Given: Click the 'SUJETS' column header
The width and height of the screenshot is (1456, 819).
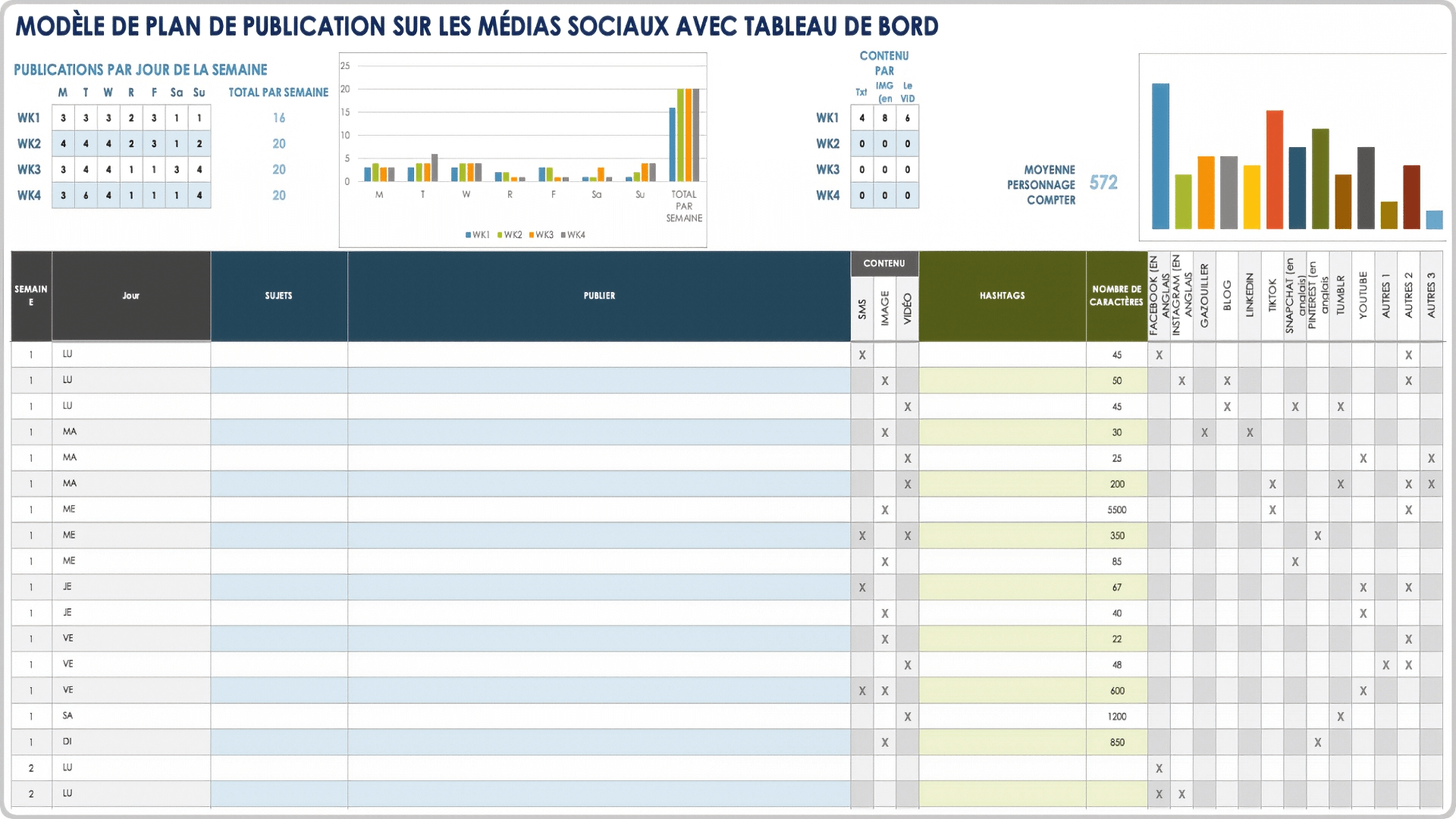Looking at the screenshot, I should pyautogui.click(x=279, y=296).
